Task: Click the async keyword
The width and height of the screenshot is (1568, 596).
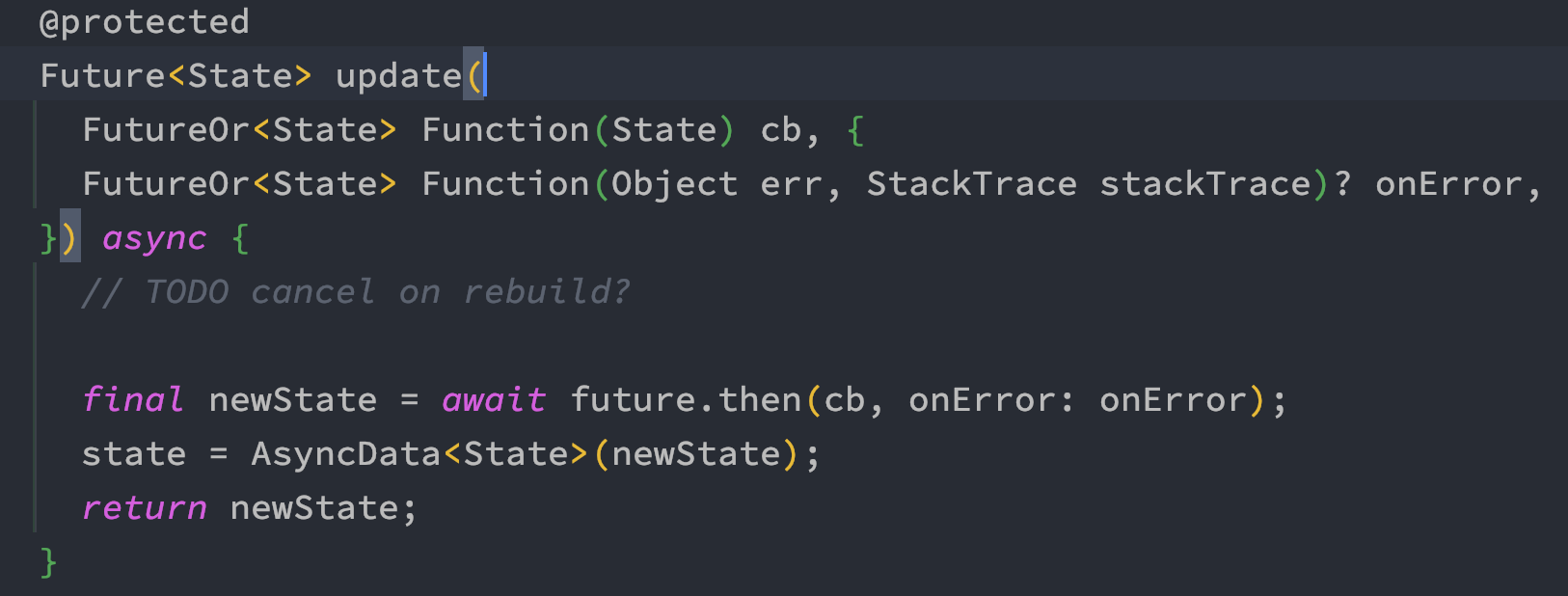Action: click(154, 238)
